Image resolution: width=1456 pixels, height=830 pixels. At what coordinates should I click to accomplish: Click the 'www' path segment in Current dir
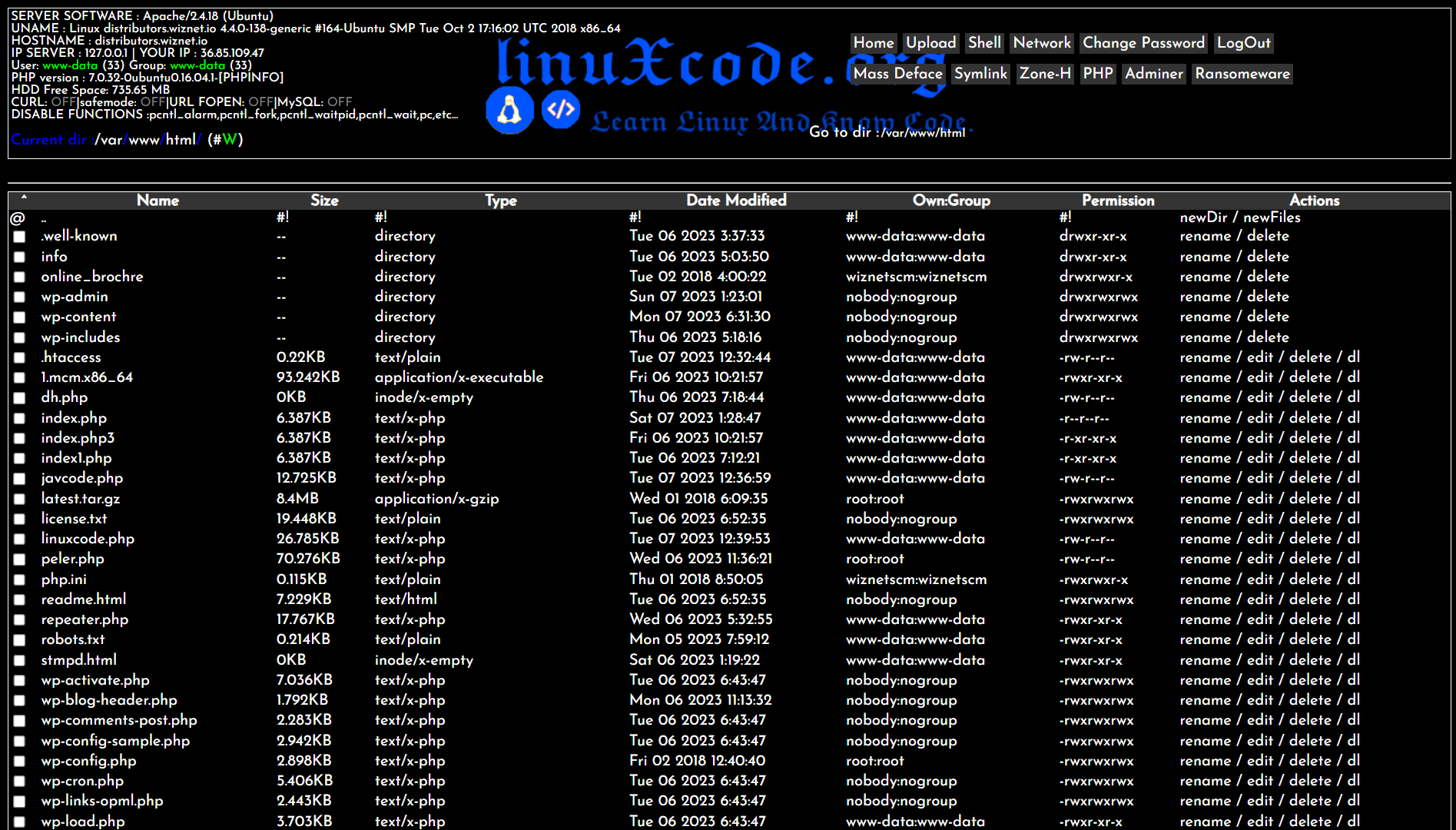(x=144, y=140)
